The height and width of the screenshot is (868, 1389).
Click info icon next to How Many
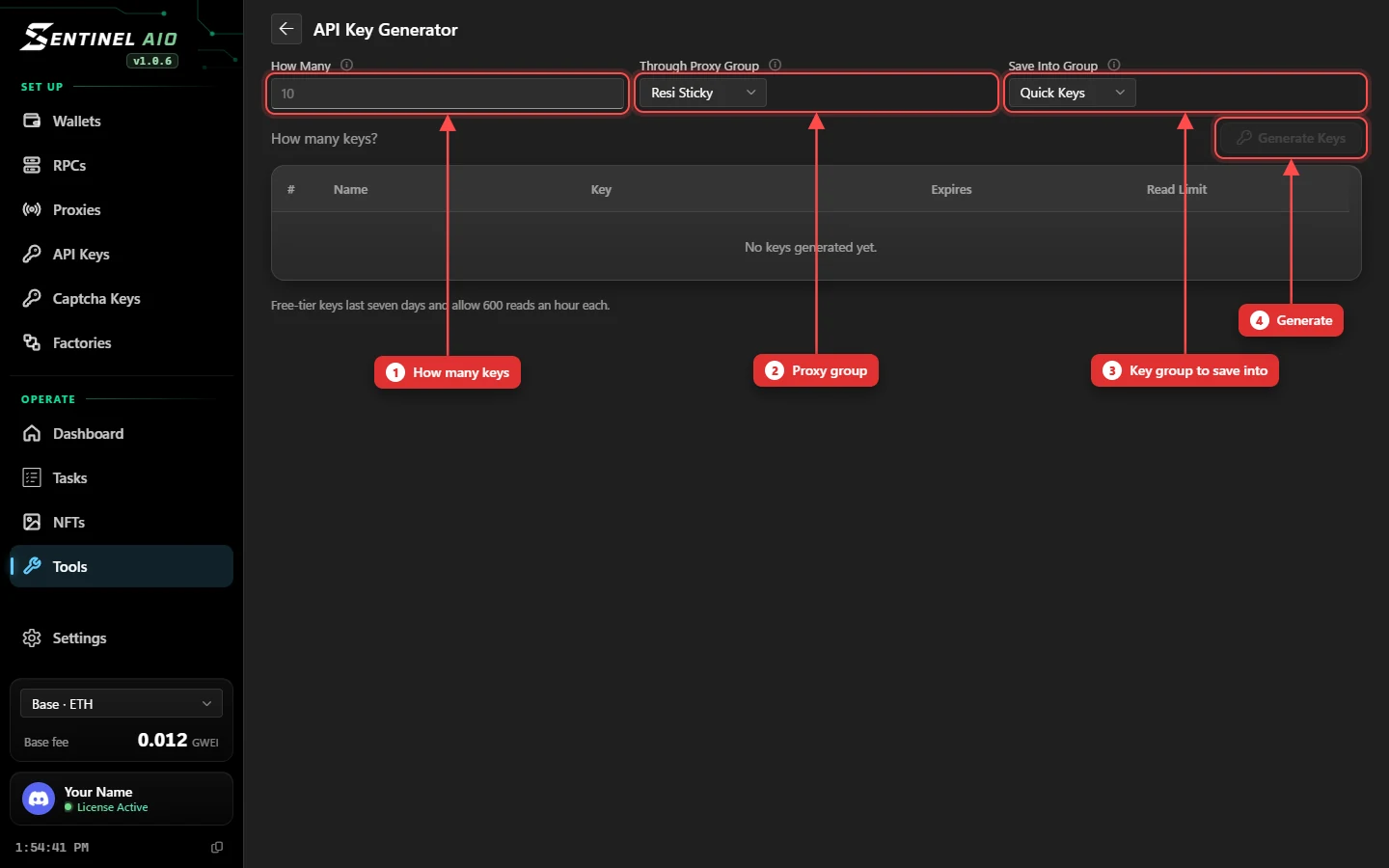point(347,66)
